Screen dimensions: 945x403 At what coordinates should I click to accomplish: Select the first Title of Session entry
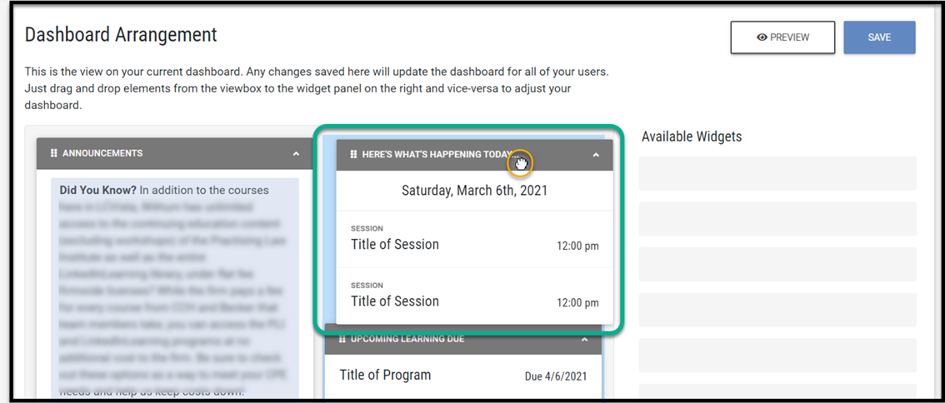(x=395, y=244)
